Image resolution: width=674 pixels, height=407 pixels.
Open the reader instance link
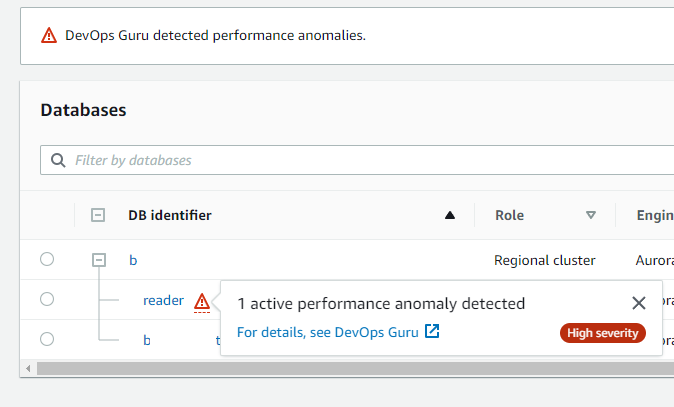pos(163,300)
